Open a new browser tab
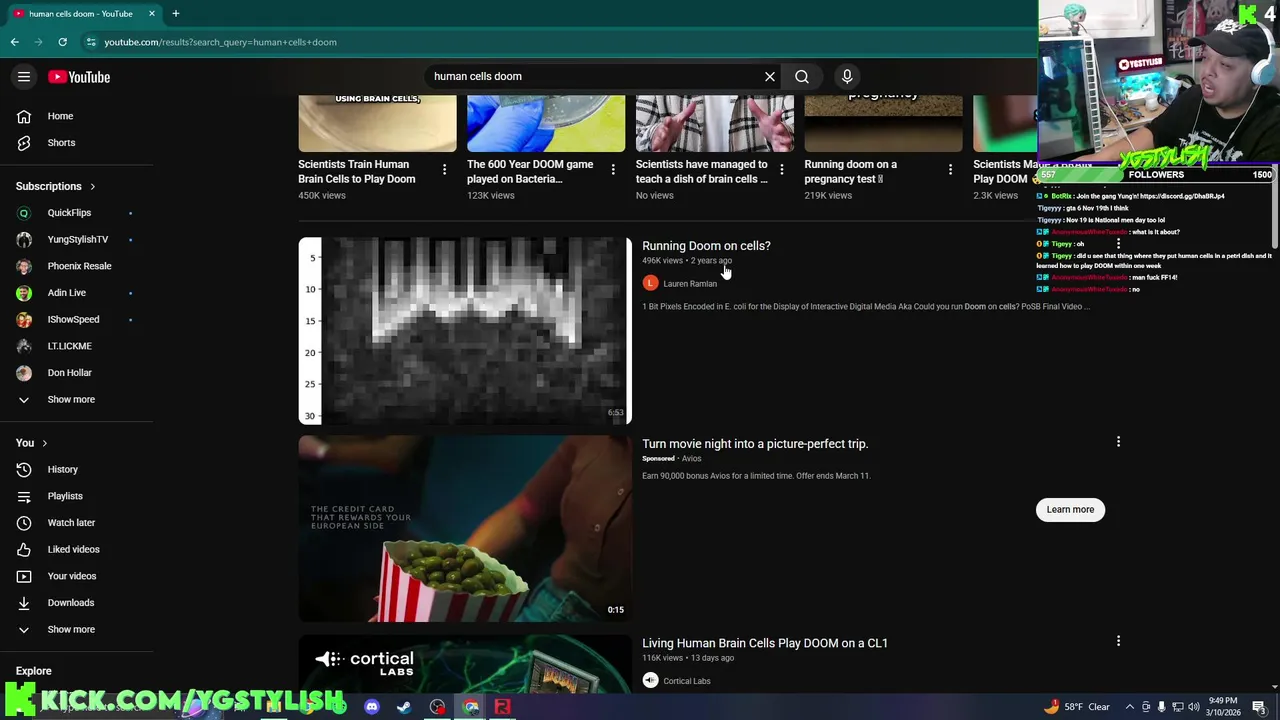Screen dimensions: 1280x720 tap(175, 13)
